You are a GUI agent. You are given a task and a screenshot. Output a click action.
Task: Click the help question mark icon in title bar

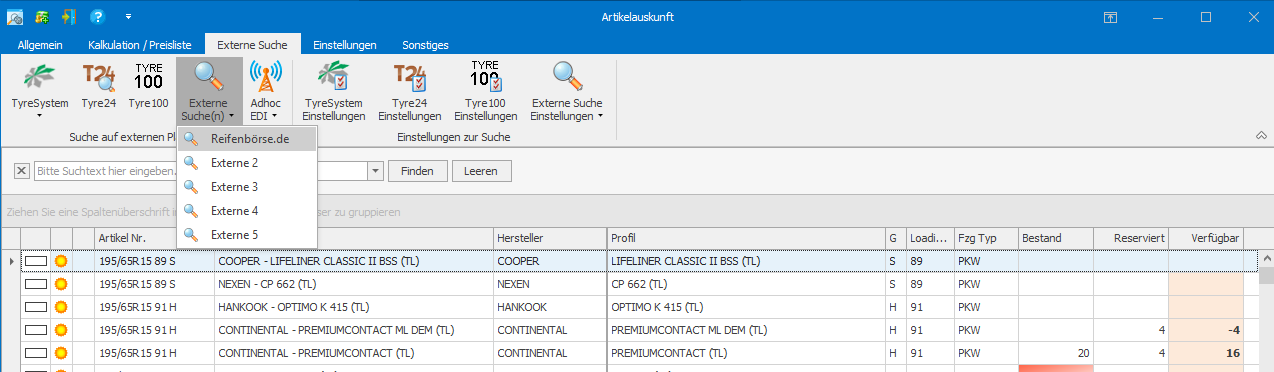tap(97, 17)
